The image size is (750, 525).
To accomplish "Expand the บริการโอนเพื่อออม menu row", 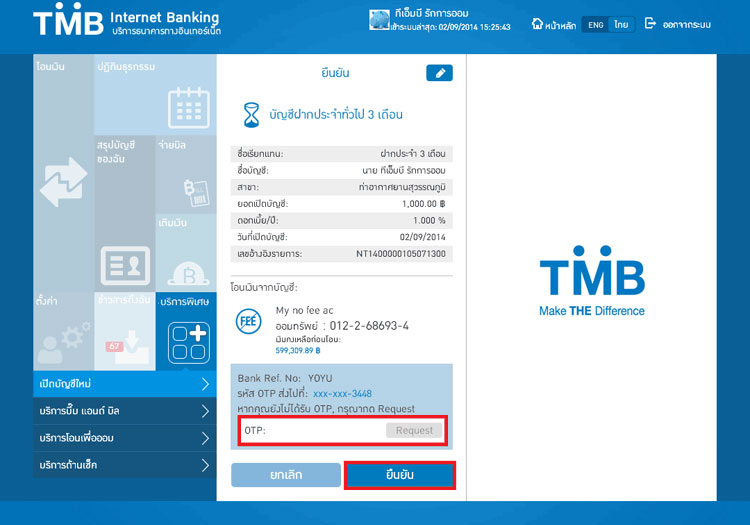I will point(122,438).
